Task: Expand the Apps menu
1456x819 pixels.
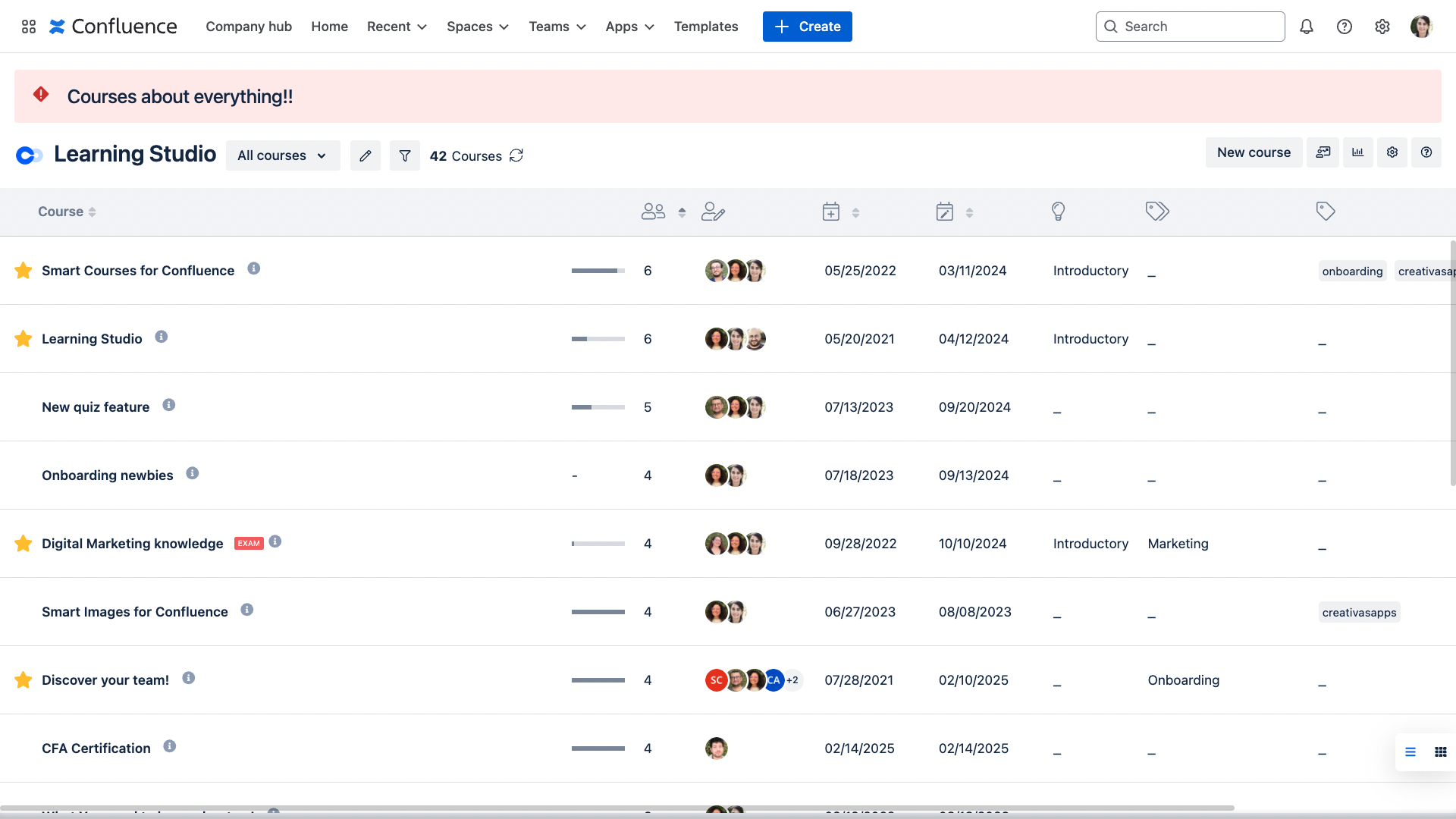Action: (630, 27)
